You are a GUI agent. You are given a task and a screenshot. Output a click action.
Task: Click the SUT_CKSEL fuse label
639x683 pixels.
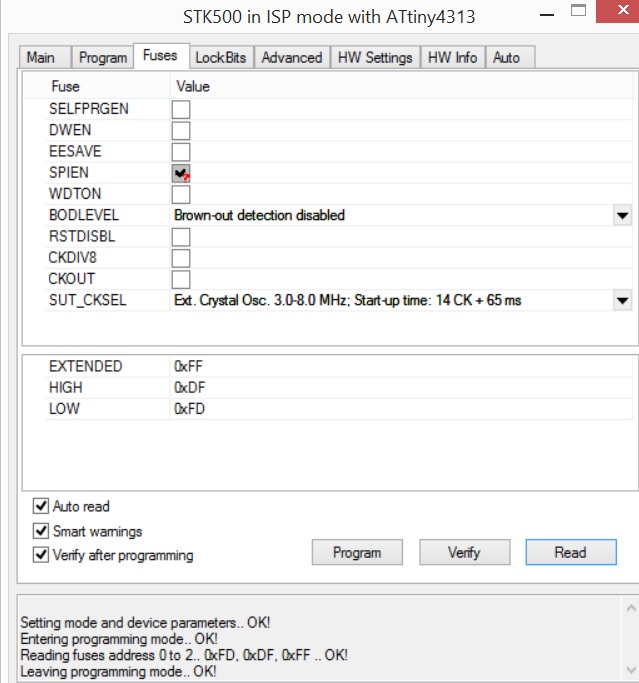88,301
